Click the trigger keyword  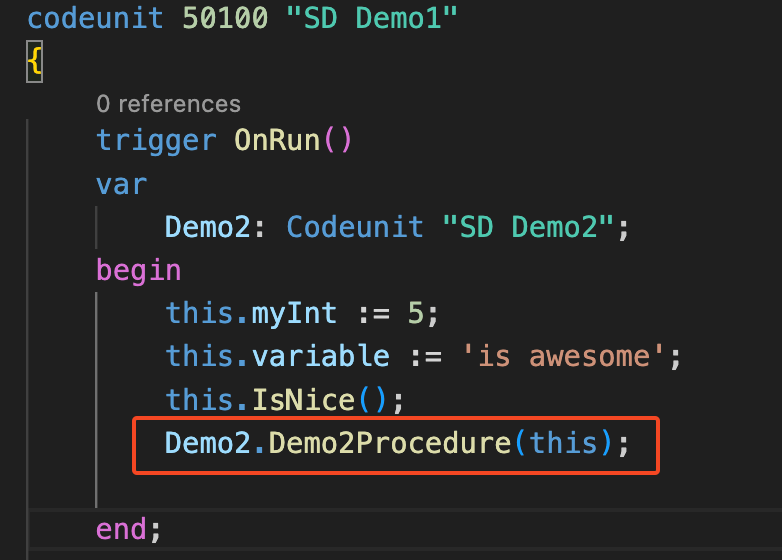click(156, 140)
